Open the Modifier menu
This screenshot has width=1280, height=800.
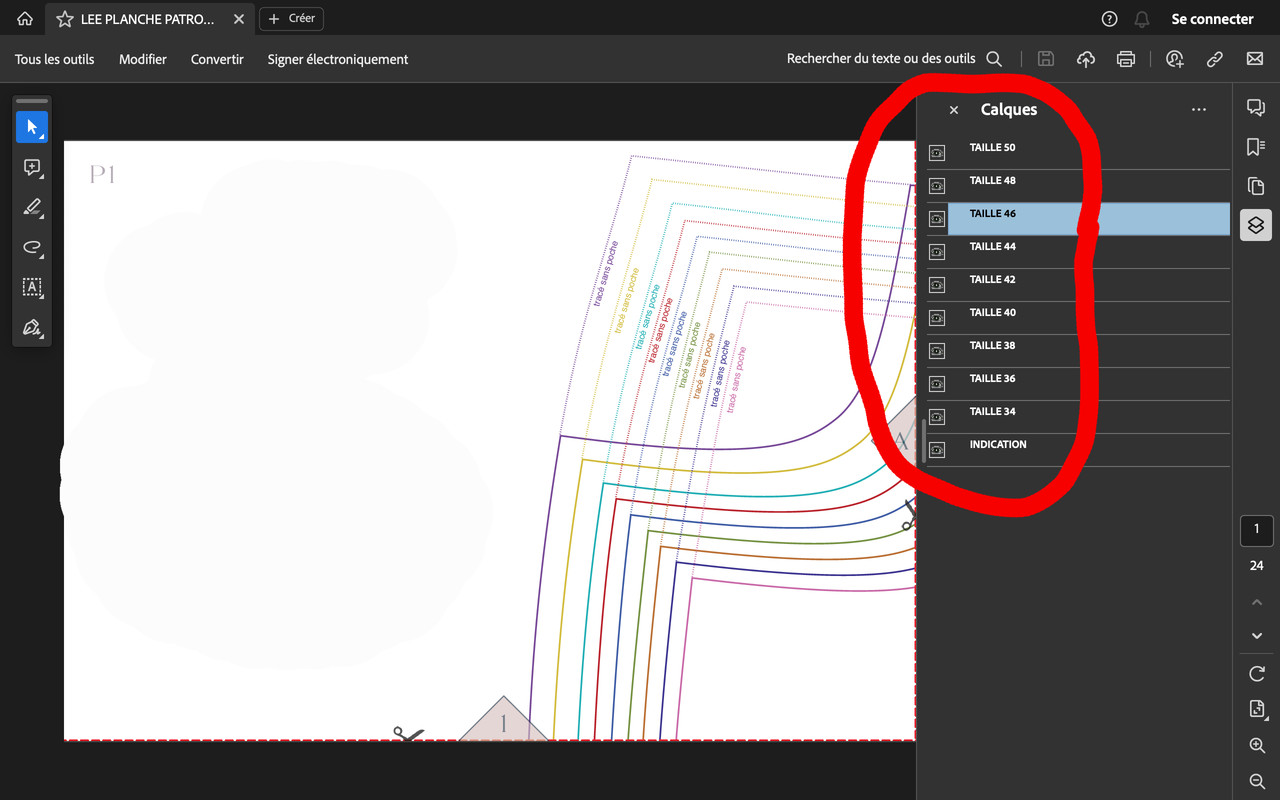(142, 59)
